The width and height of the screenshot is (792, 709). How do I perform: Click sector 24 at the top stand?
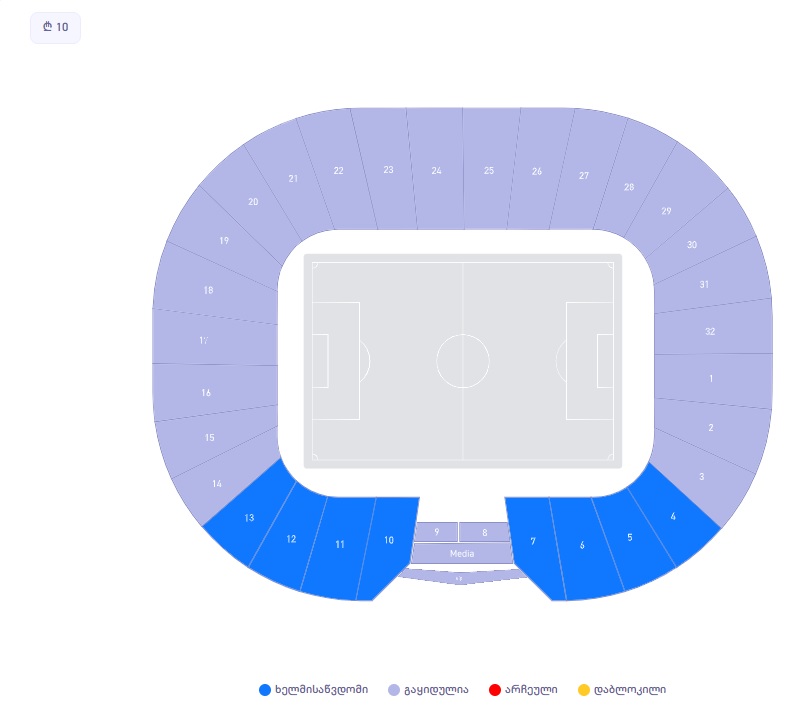[x=436, y=171]
